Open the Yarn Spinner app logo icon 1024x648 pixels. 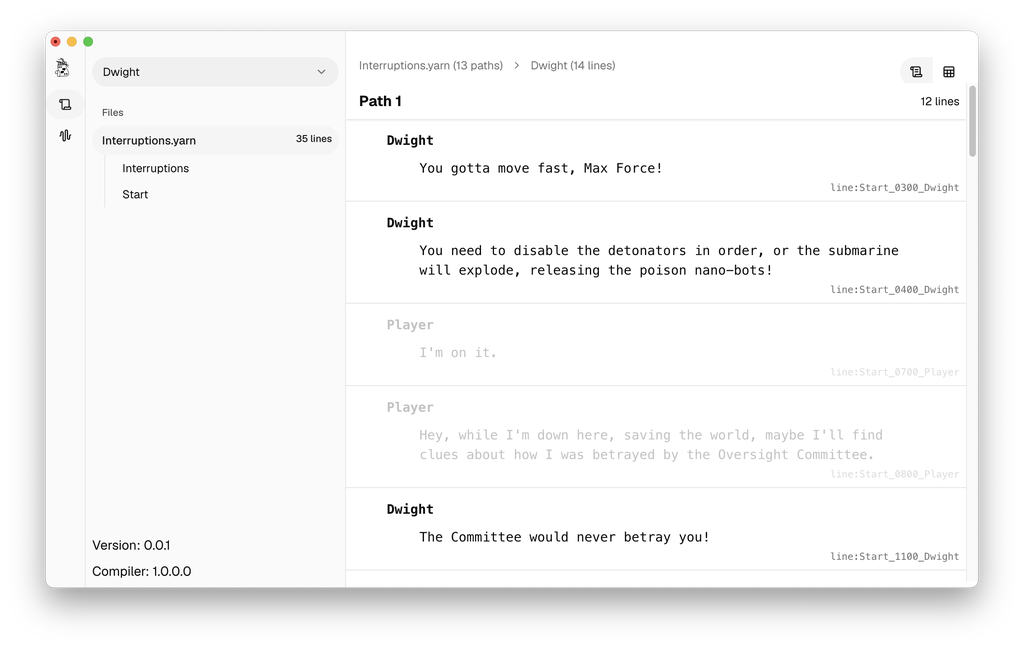63,67
